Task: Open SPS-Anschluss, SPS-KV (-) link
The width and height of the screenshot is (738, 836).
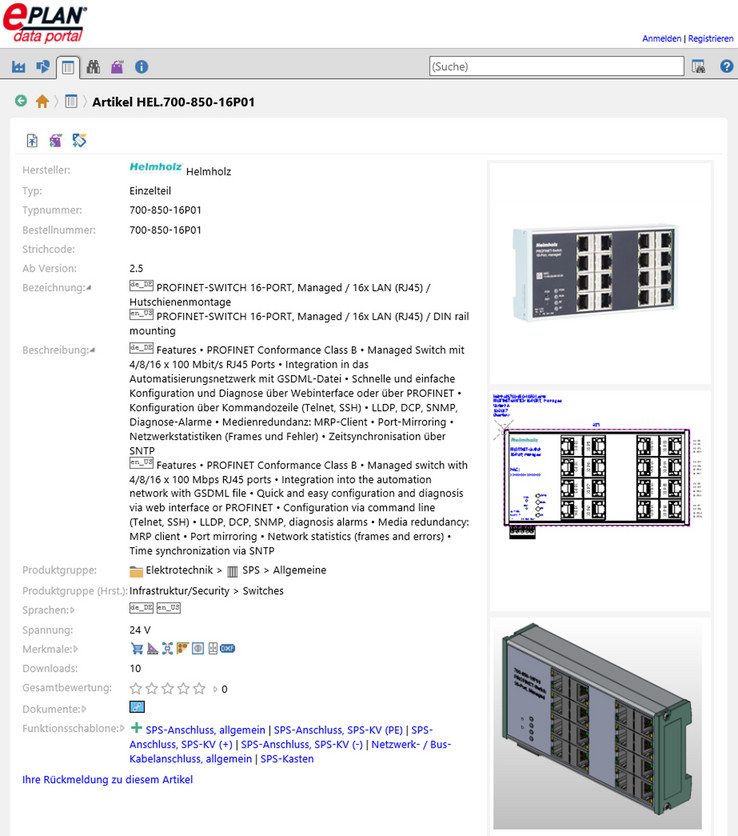Action: click(x=302, y=744)
